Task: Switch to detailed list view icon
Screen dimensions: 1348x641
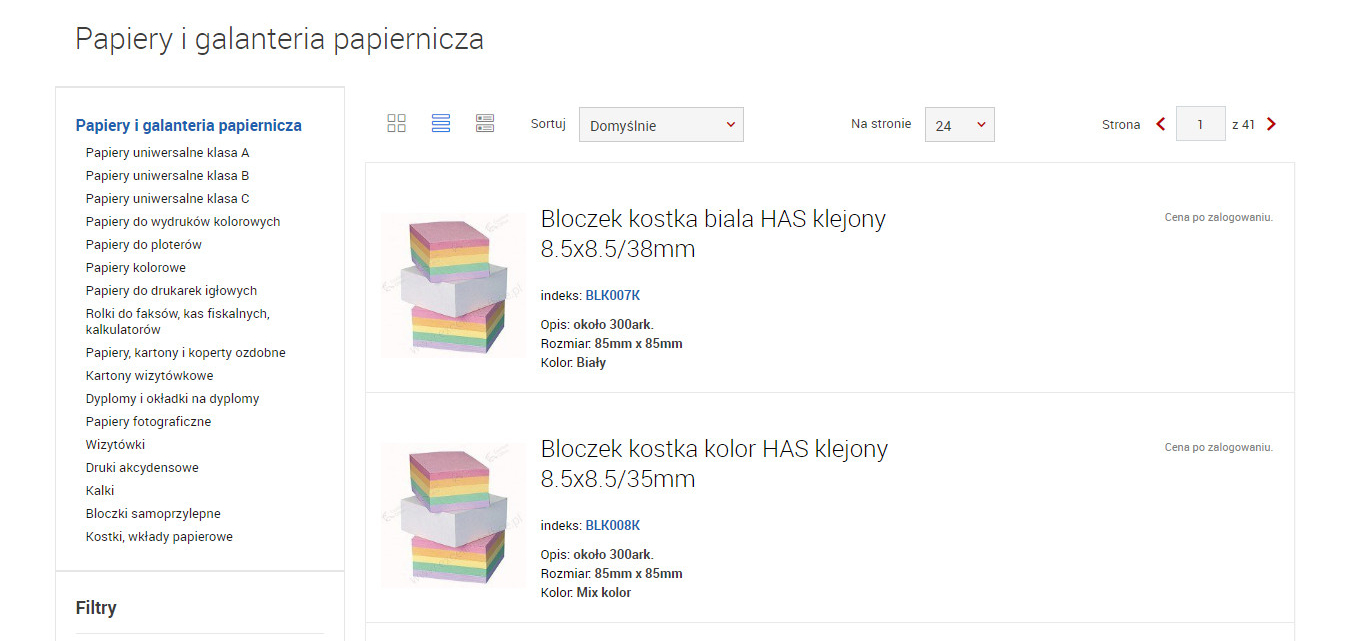Action: point(485,123)
